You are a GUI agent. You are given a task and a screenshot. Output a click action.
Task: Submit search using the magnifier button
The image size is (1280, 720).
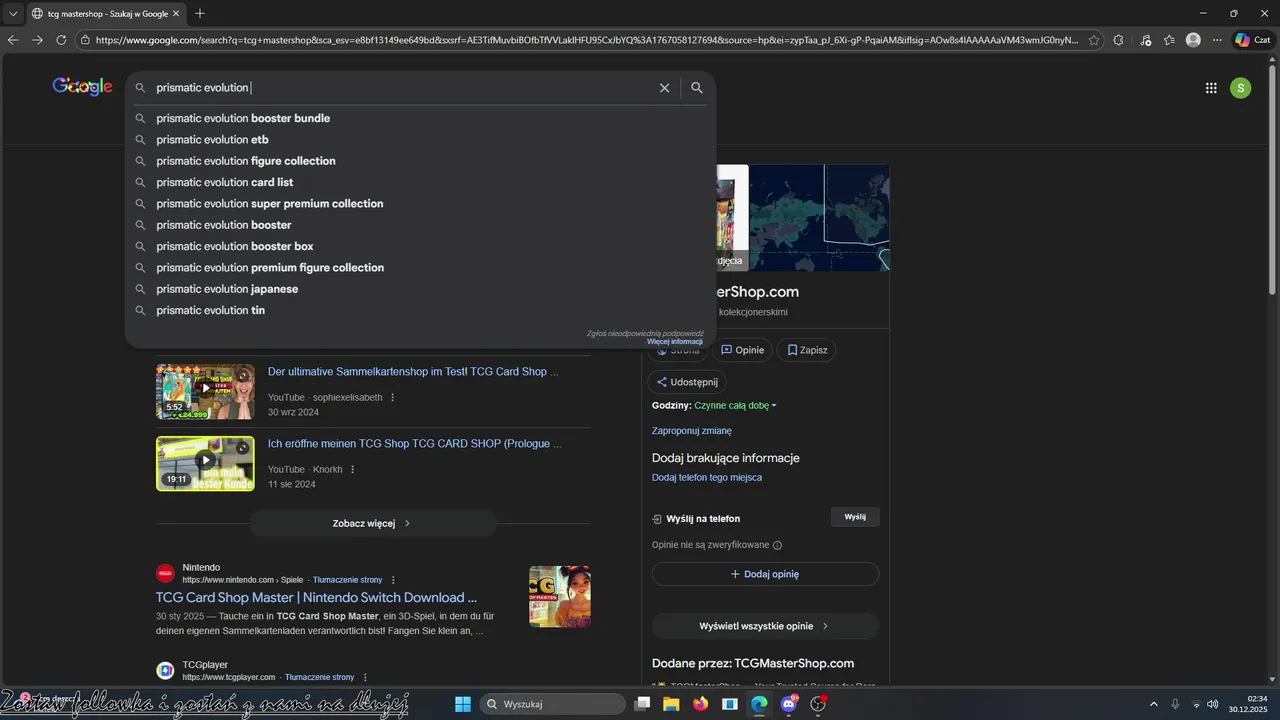697,88
